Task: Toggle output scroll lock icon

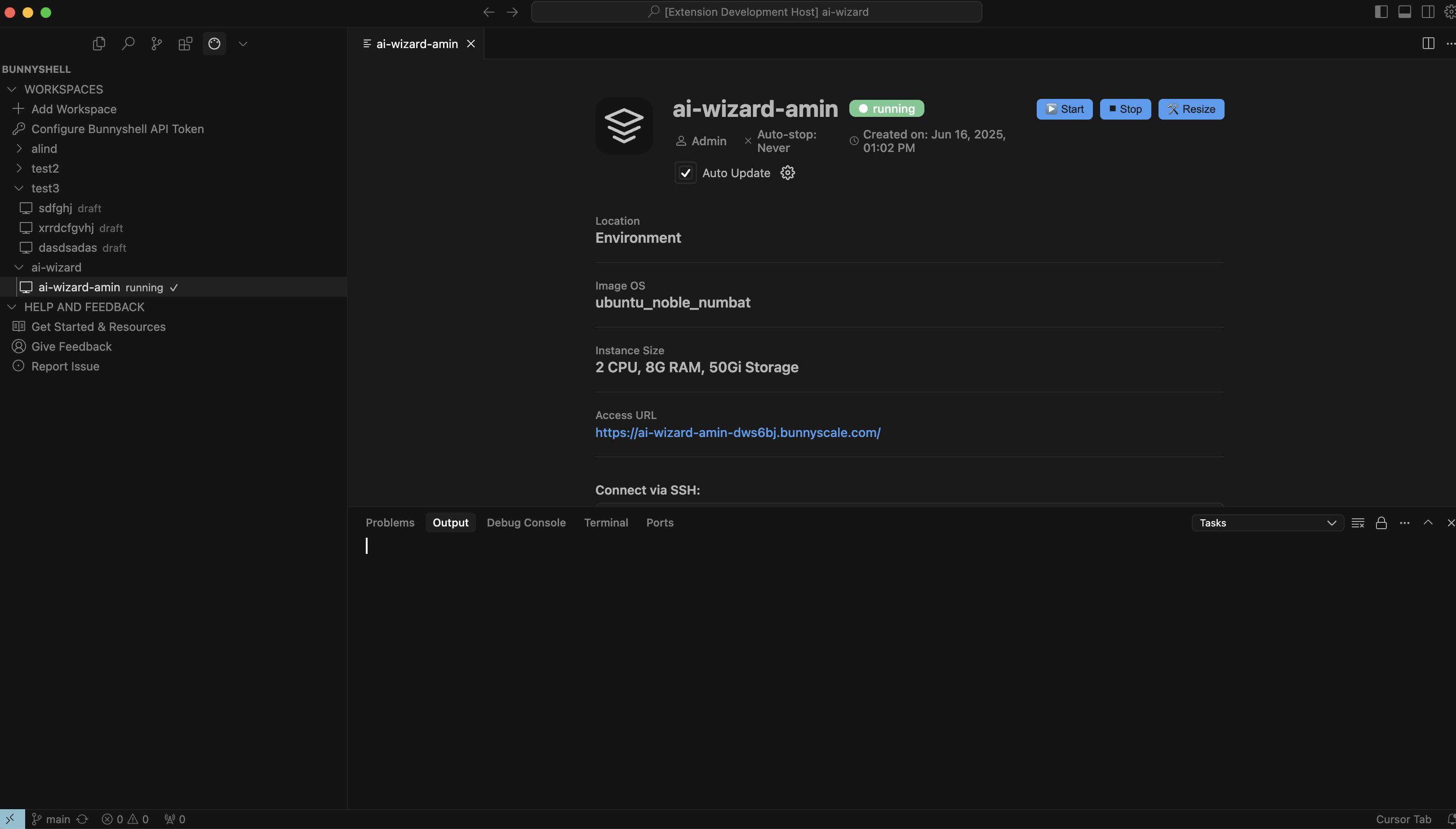Action: pyautogui.click(x=1381, y=523)
